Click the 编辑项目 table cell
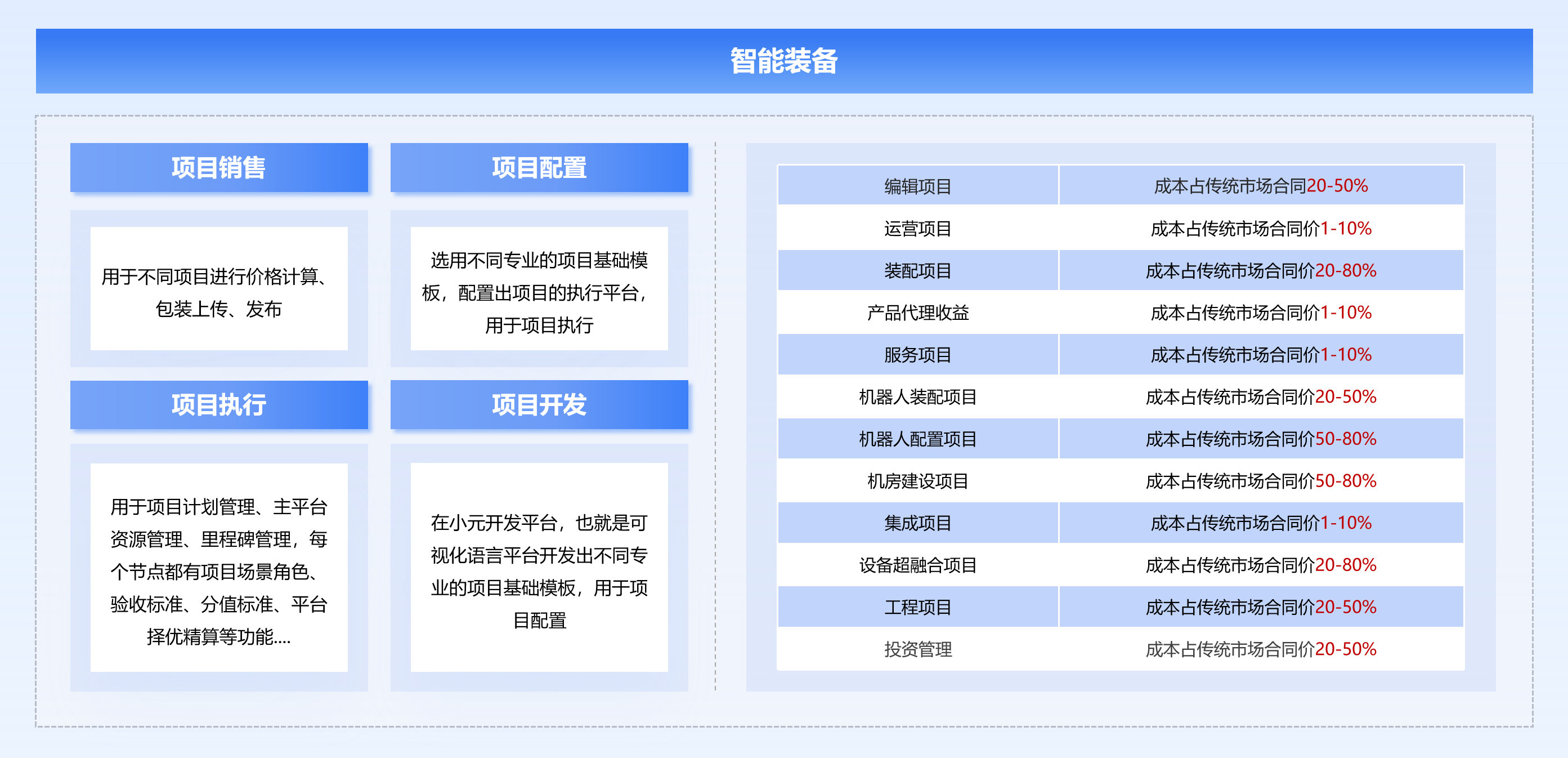 pyautogui.click(x=918, y=186)
